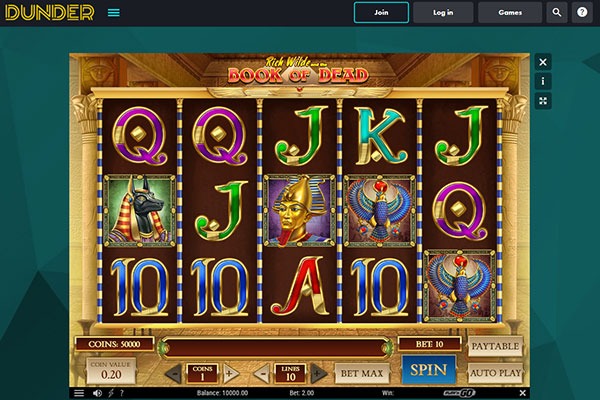The height and width of the screenshot is (400, 600).
Task: Open the Paytable
Action: pyautogui.click(x=495, y=346)
